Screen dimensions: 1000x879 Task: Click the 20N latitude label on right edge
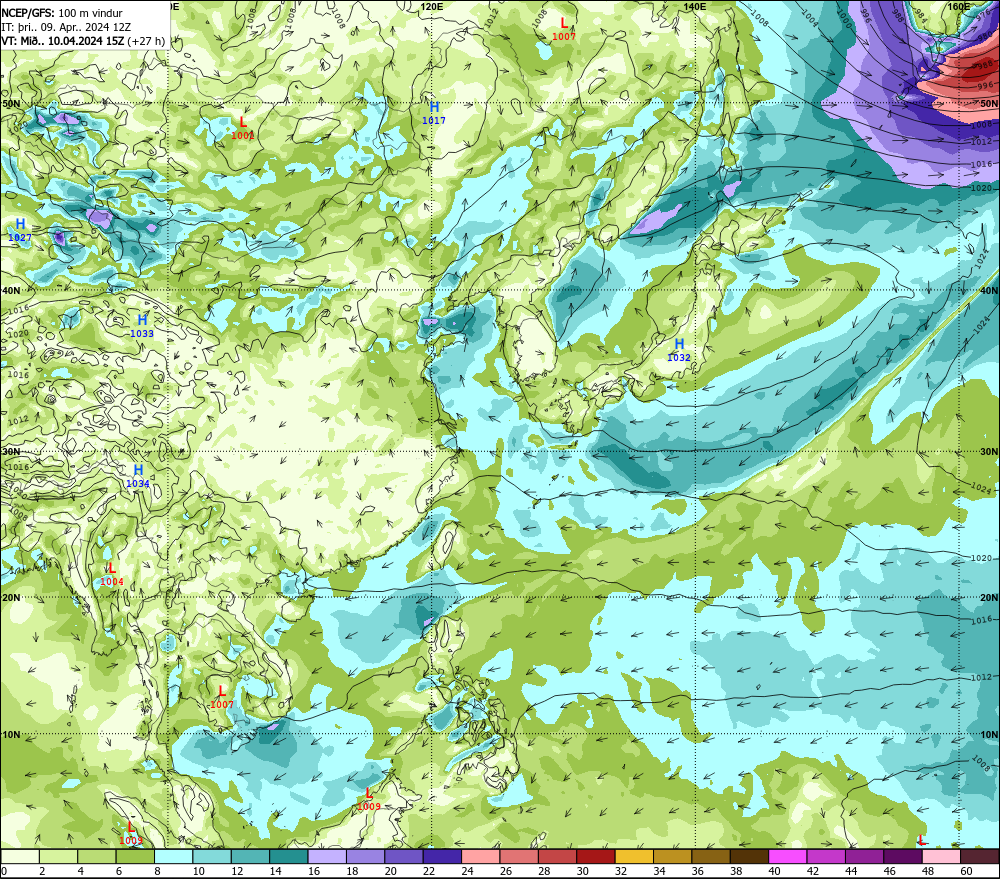[989, 598]
